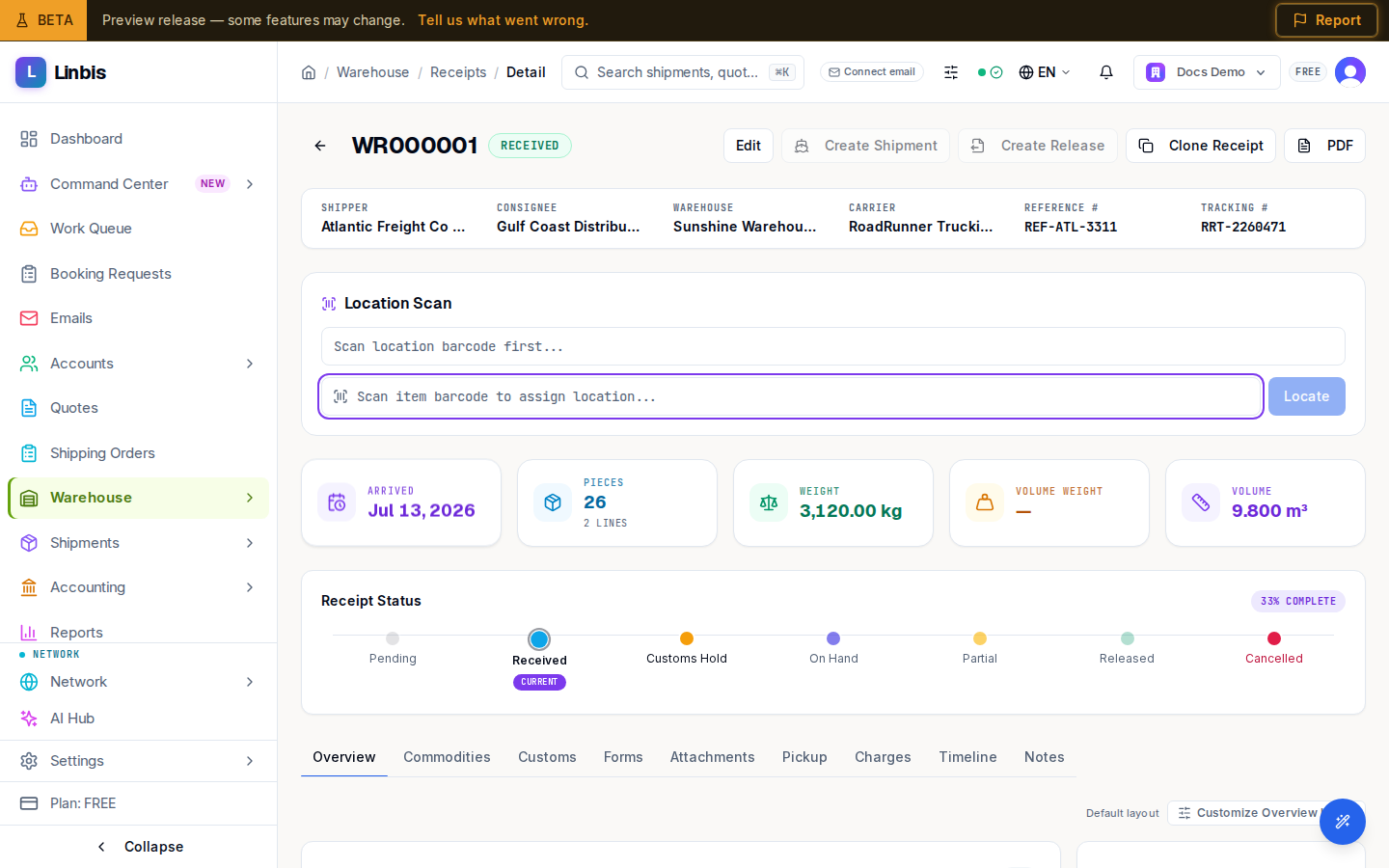1389x868 pixels.
Task: Focus the Scan location barcode field
Action: coord(833,346)
